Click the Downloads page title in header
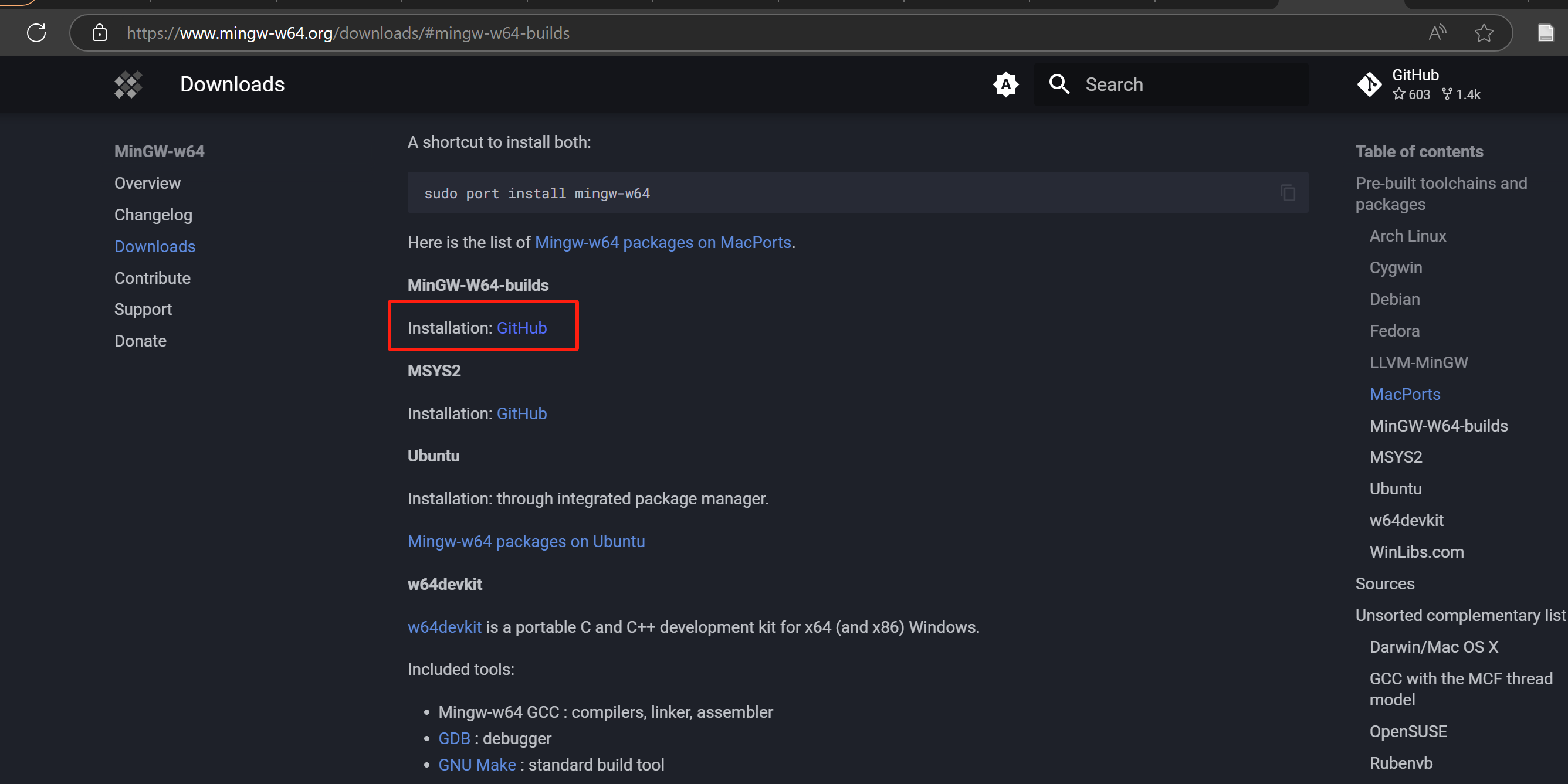The image size is (1568, 784). (x=232, y=84)
